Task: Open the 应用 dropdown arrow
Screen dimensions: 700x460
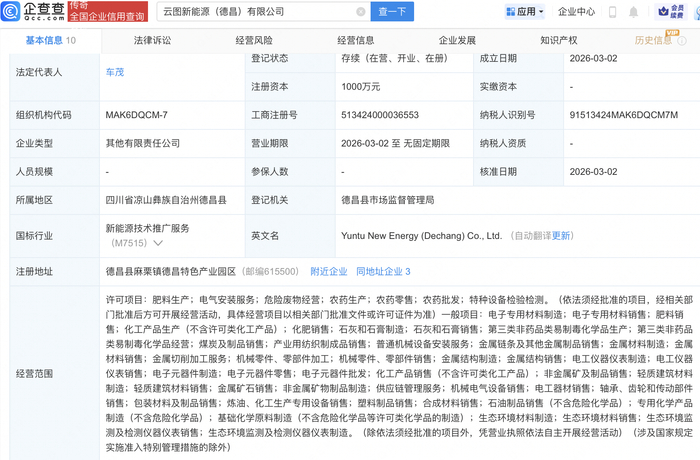Action: pyautogui.click(x=541, y=12)
